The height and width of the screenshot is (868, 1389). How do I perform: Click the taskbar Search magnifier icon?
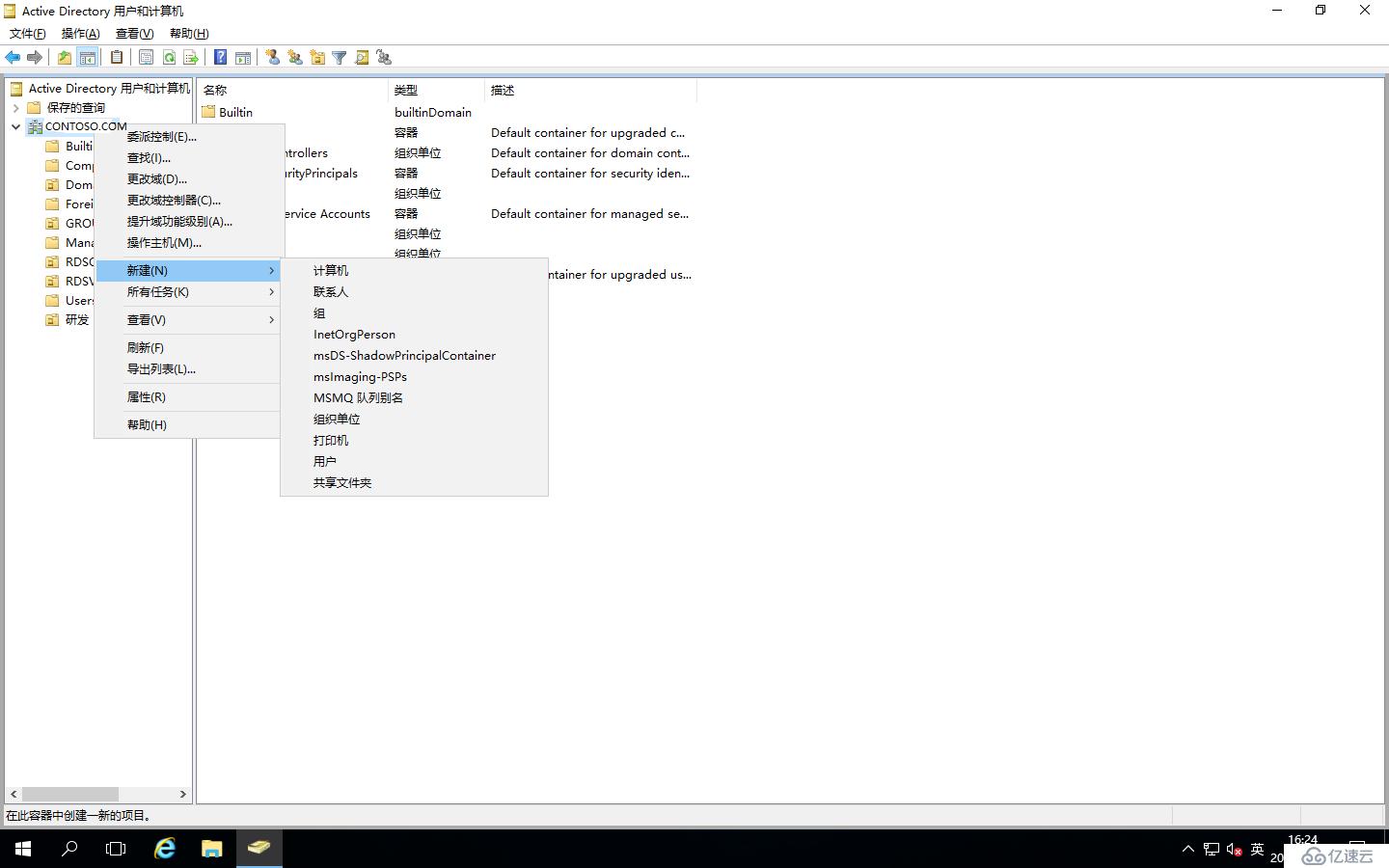[x=69, y=849]
